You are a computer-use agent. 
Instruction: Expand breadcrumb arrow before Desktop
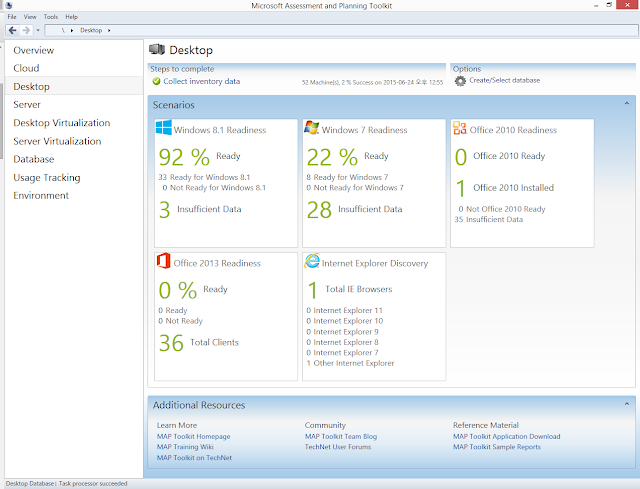[72, 31]
